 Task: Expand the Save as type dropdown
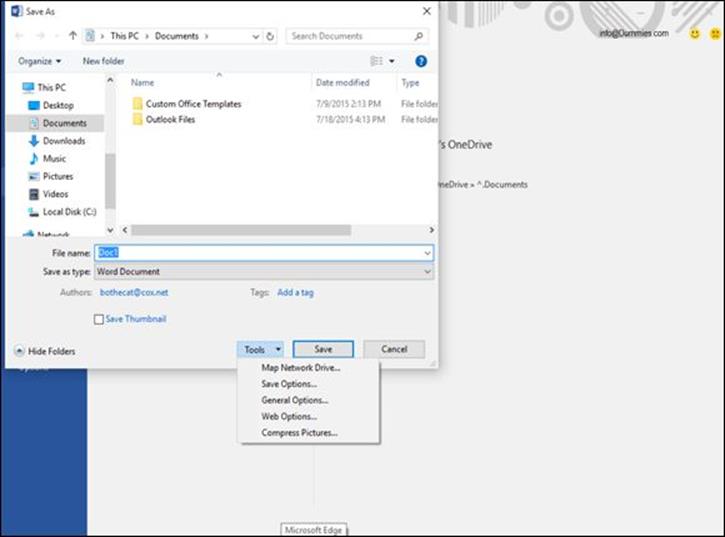(264, 272)
